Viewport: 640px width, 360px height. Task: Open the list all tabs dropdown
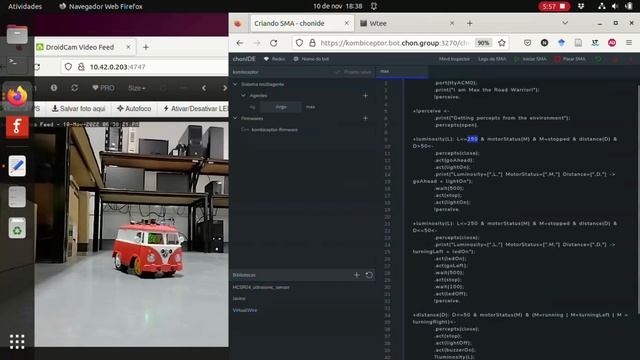tap(565, 23)
